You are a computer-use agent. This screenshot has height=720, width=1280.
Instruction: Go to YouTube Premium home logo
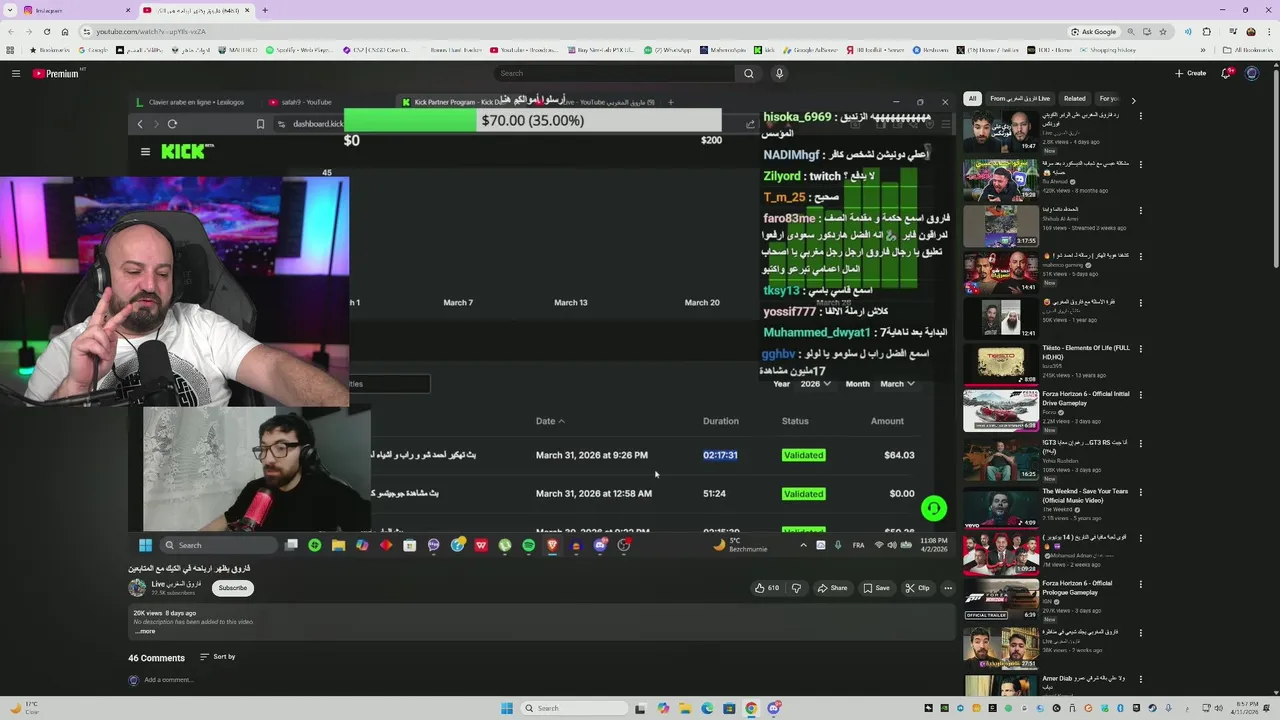point(56,73)
